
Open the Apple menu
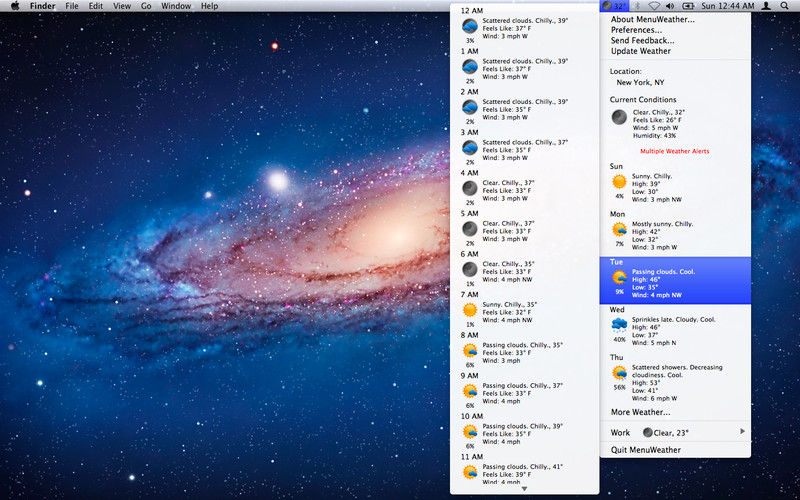[15, 6]
